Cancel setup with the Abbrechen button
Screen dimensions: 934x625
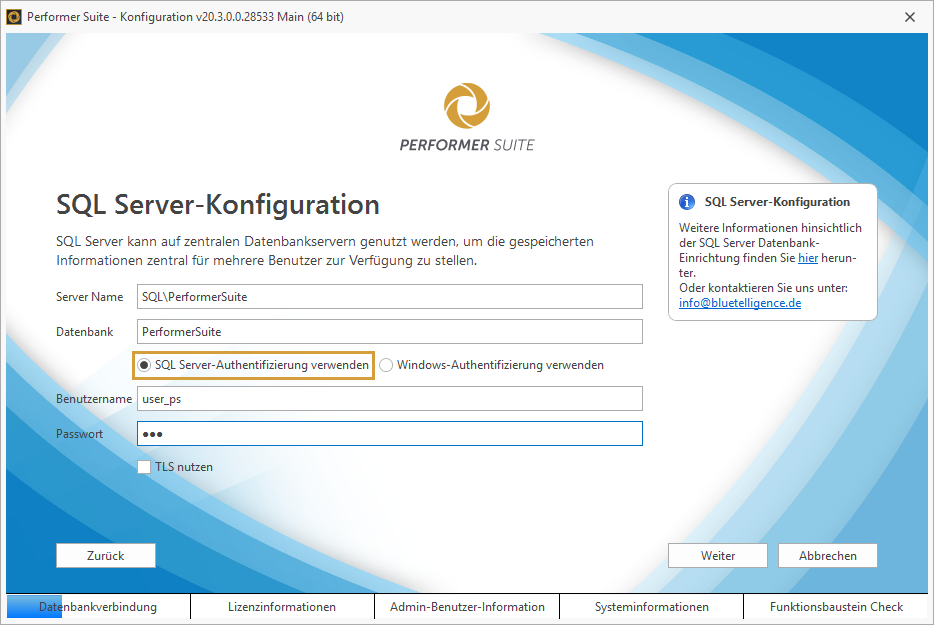pos(827,555)
